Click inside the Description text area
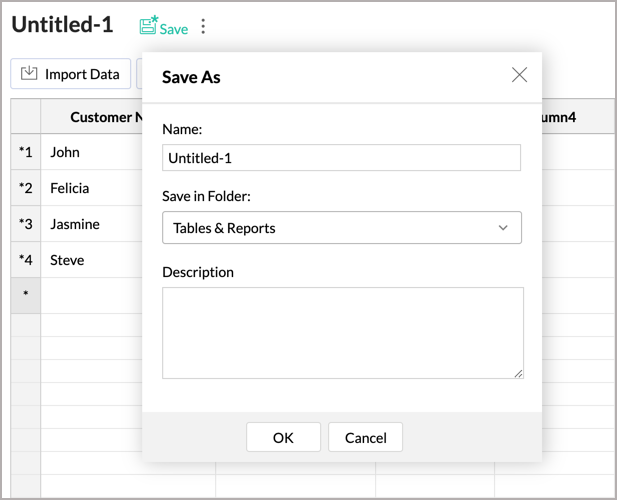 pyautogui.click(x=342, y=333)
